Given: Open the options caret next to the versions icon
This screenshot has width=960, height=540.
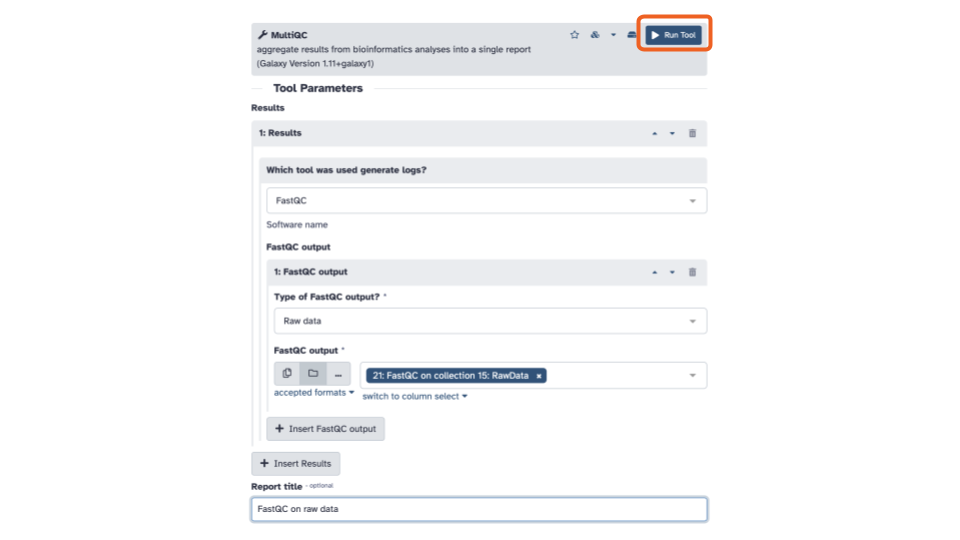Looking at the screenshot, I should coord(613,35).
